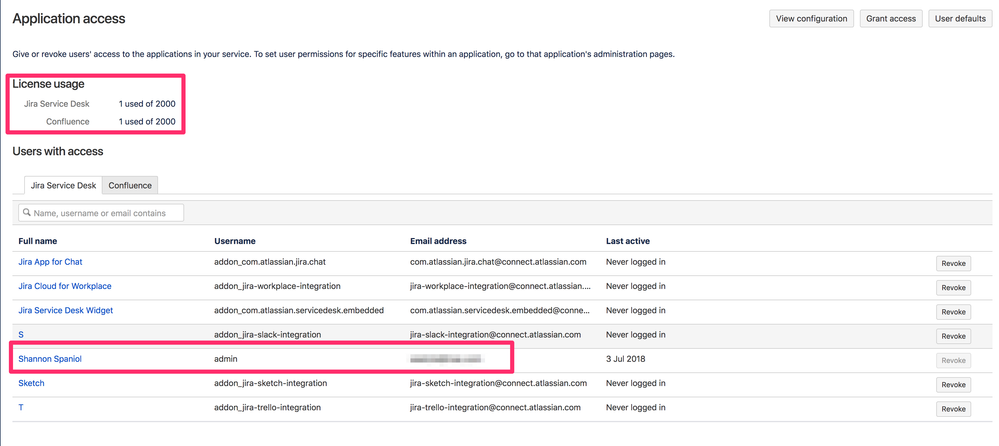Revoke access for addon_jira-trello-integration
The image size is (999, 446).
tap(953, 408)
